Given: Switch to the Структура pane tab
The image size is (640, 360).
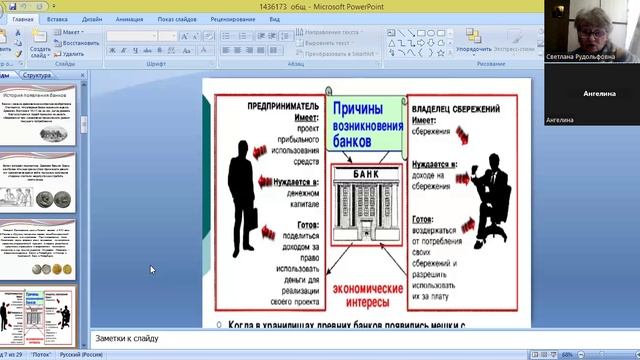Looking at the screenshot, I should (x=37, y=75).
